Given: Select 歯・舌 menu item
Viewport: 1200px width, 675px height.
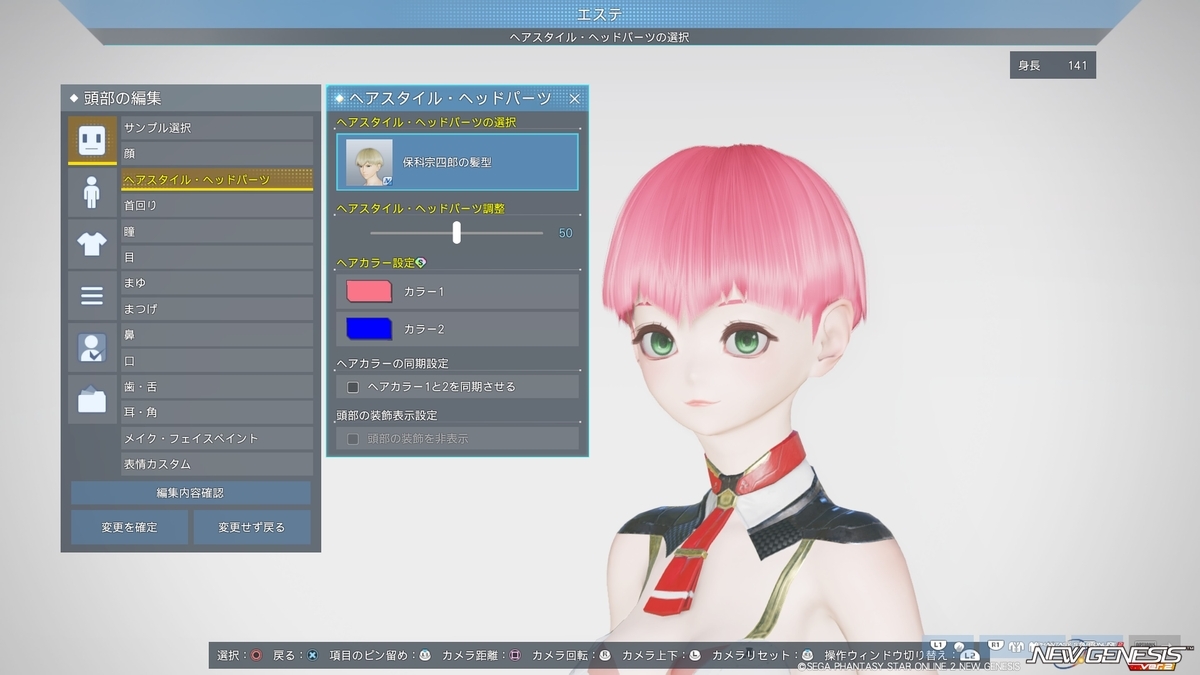Looking at the screenshot, I should click(217, 387).
